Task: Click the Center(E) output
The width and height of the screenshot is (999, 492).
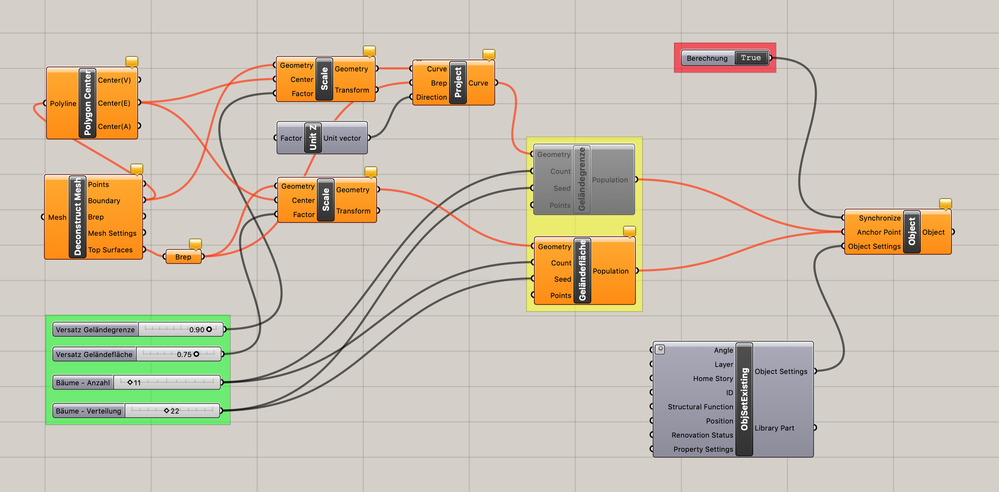Action: pos(115,103)
